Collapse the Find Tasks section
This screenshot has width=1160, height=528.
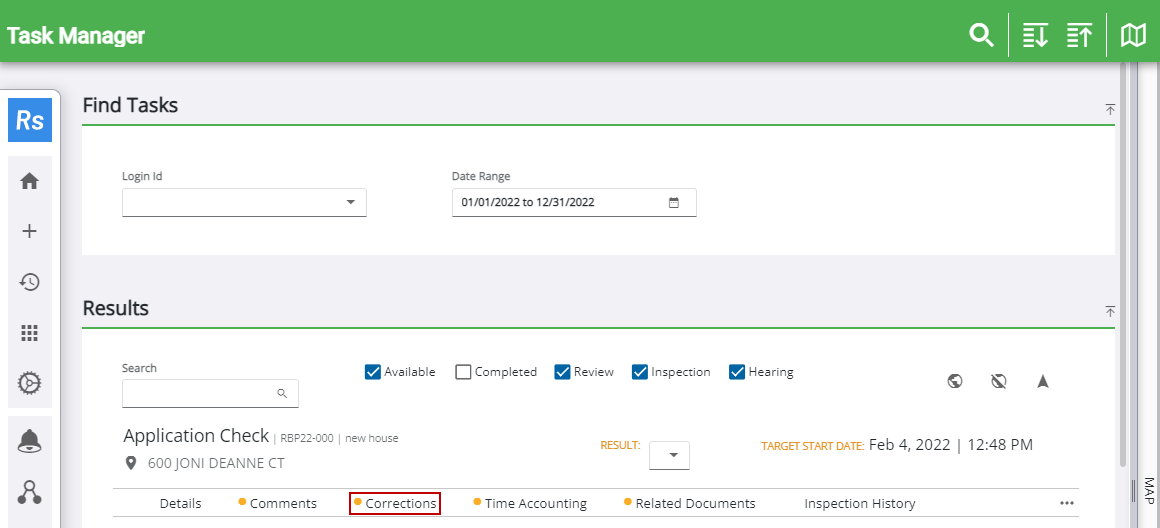tap(1110, 109)
